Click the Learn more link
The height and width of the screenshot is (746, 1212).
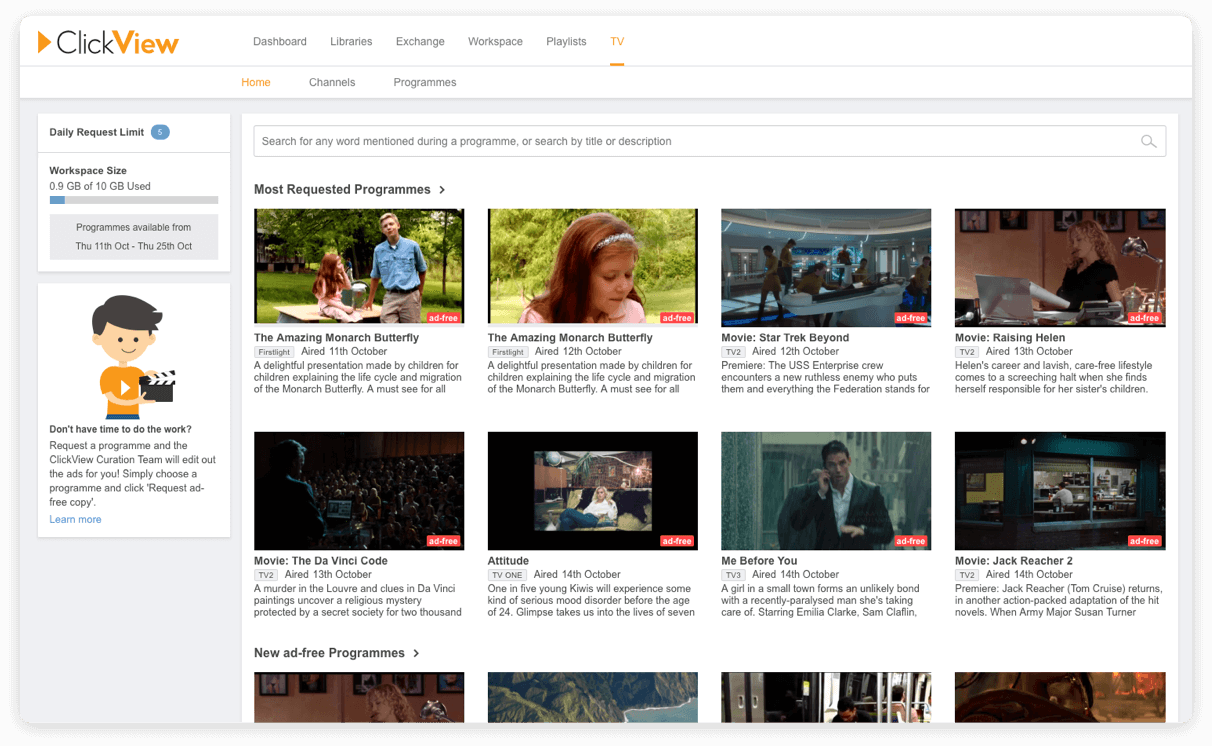[75, 520]
